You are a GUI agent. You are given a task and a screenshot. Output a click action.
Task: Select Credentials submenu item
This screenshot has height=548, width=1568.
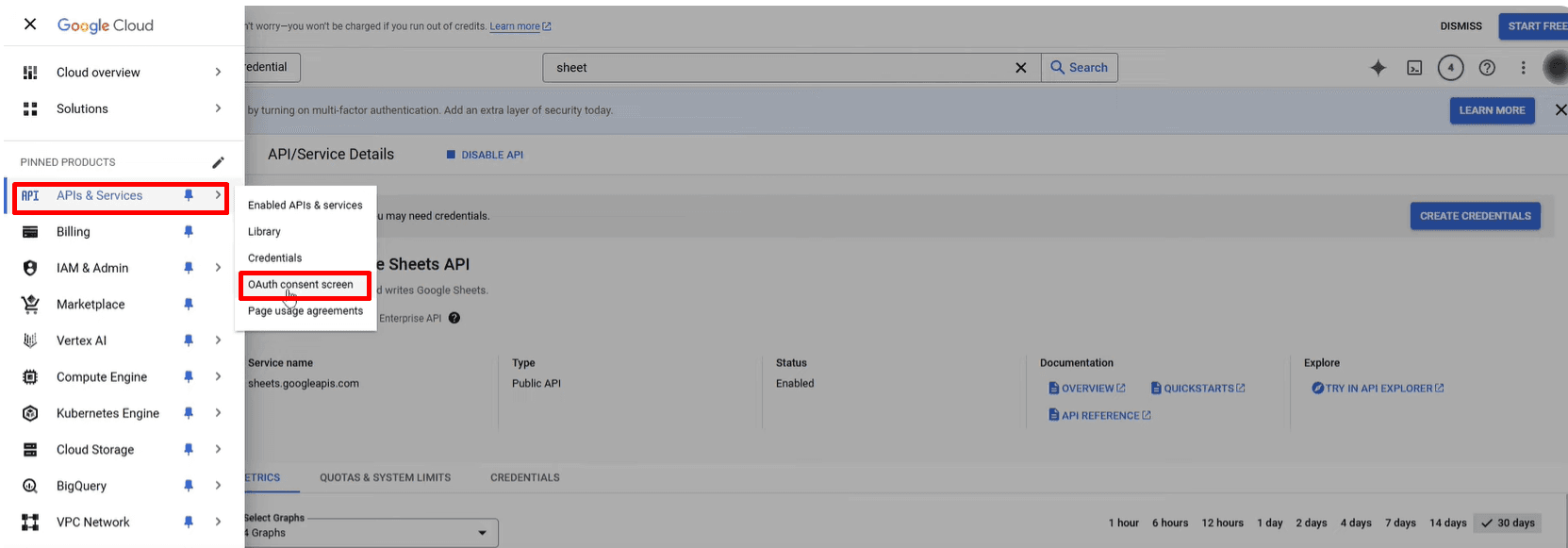275,258
